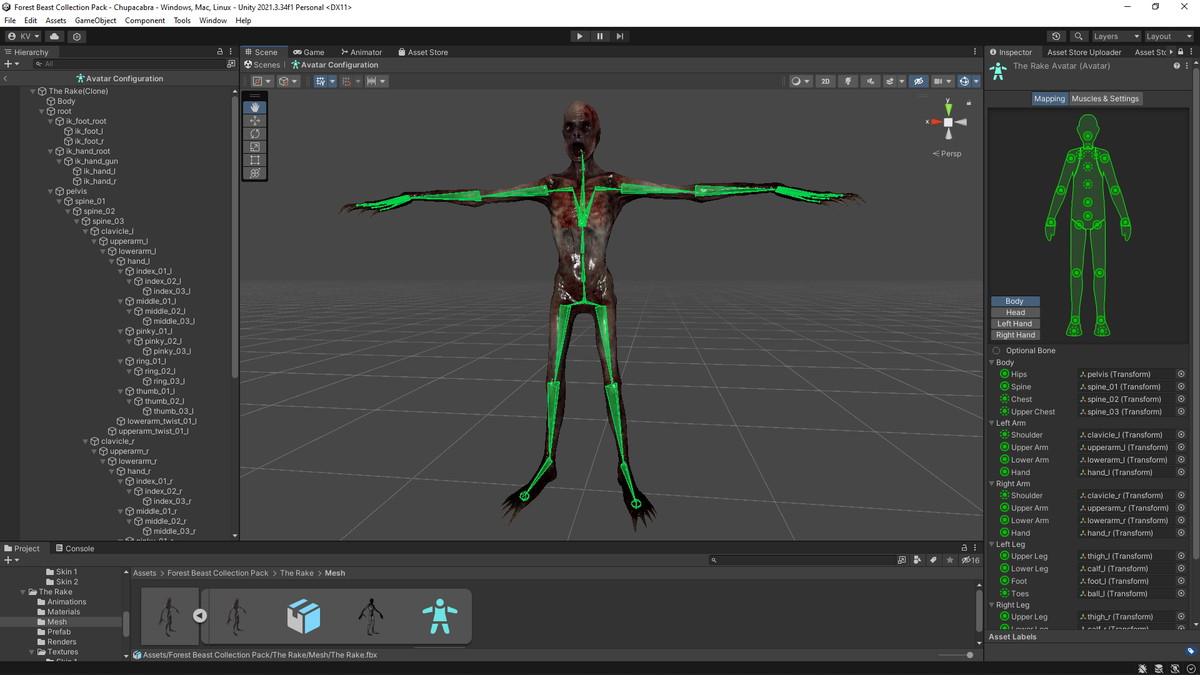Viewport: 1200px width, 675px height.
Task: Toggle the Inspector lock icon
Action: (1181, 52)
